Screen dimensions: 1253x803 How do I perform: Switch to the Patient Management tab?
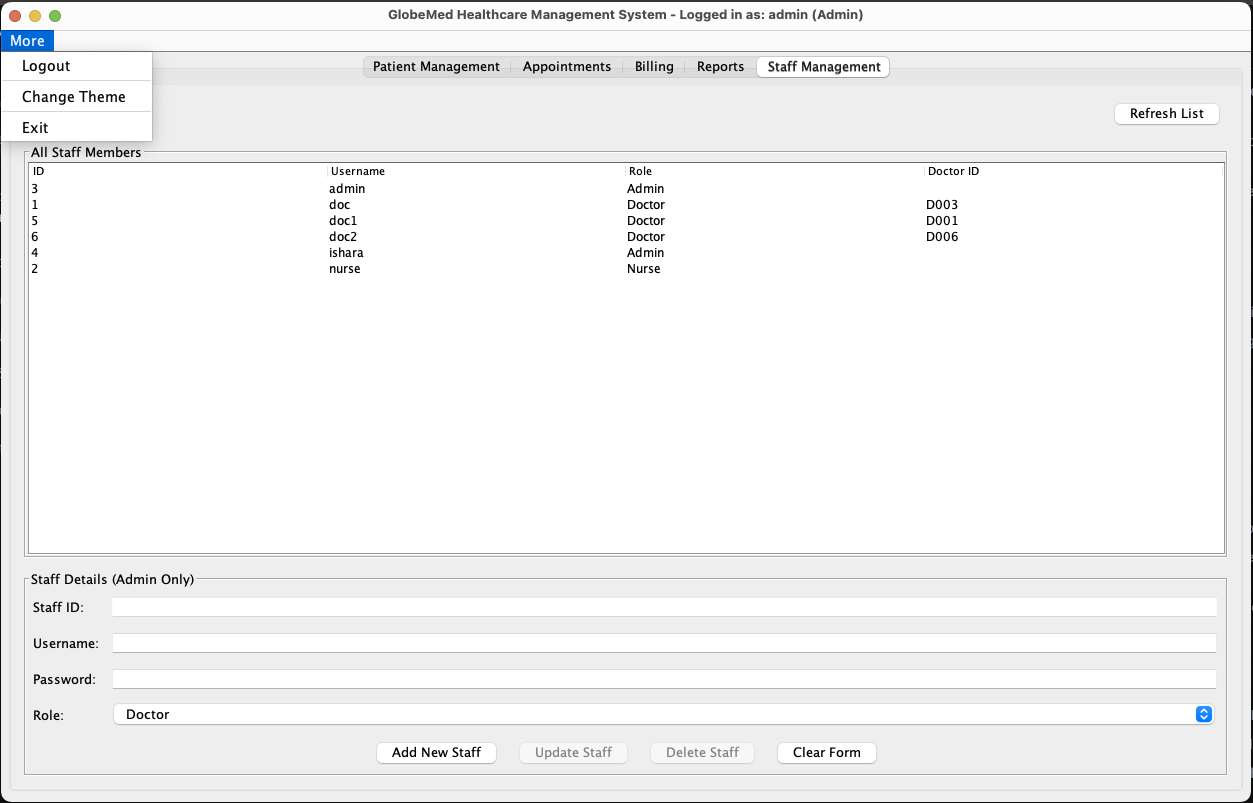coord(436,67)
